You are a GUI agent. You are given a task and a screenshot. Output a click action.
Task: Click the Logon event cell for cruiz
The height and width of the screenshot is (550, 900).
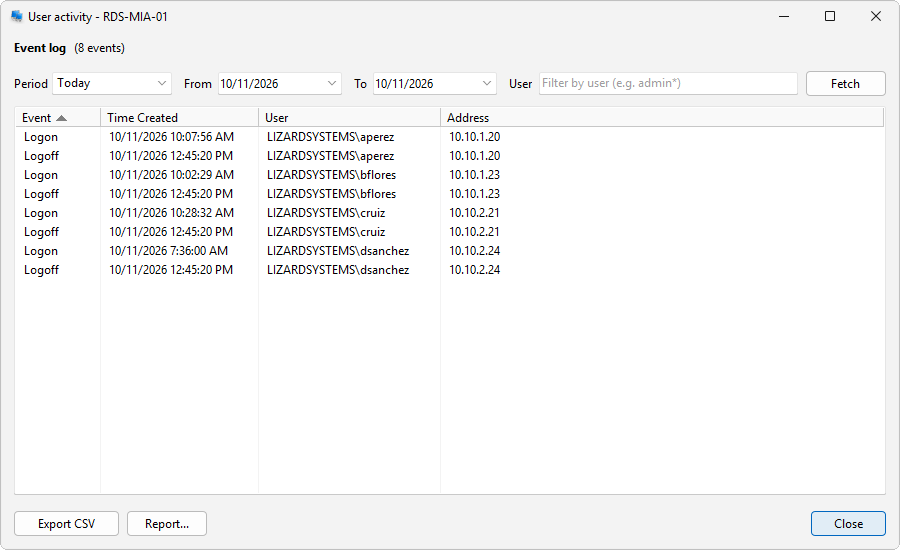(41, 213)
